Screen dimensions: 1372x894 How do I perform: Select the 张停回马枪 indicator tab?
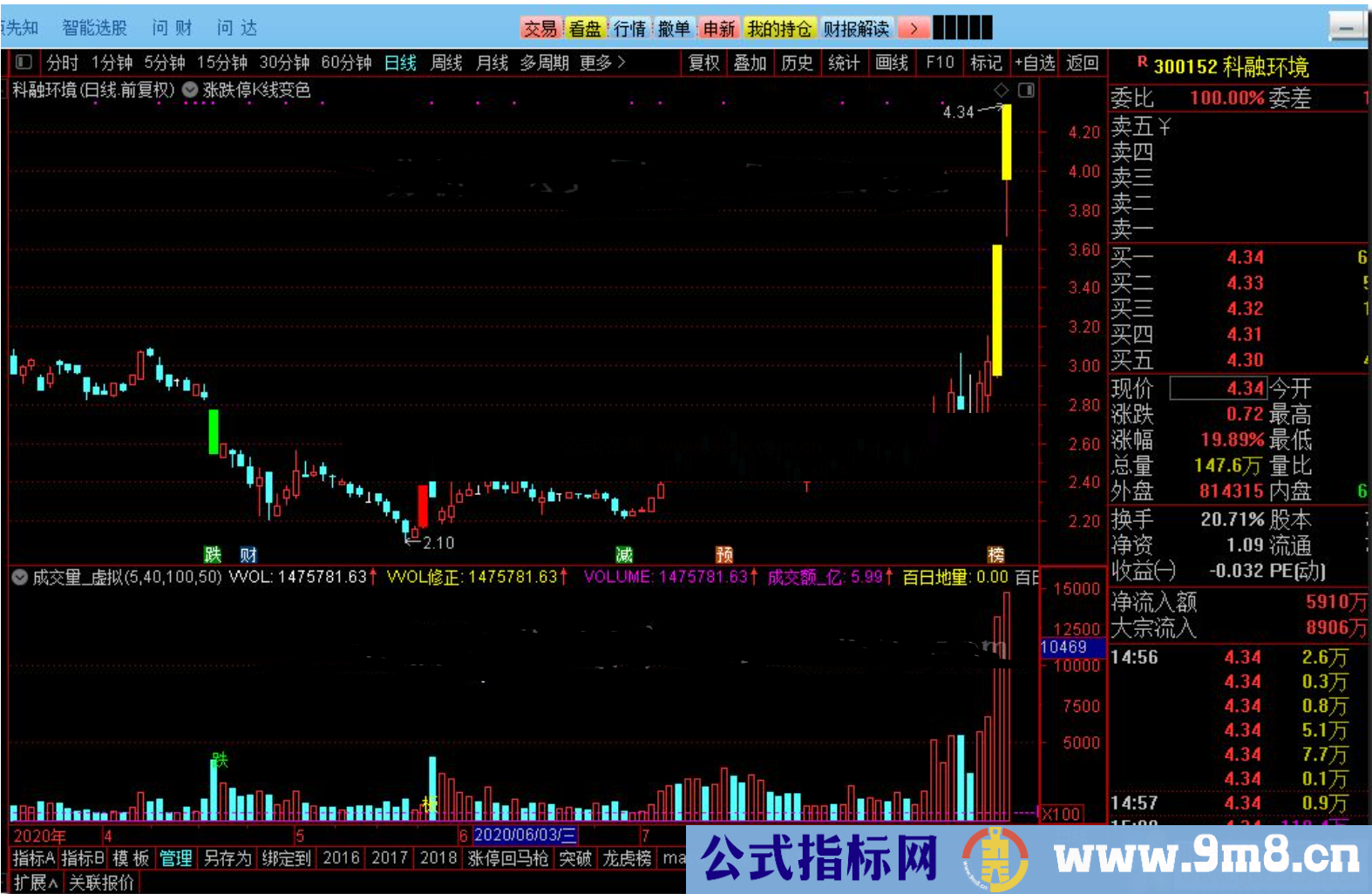pos(508,858)
